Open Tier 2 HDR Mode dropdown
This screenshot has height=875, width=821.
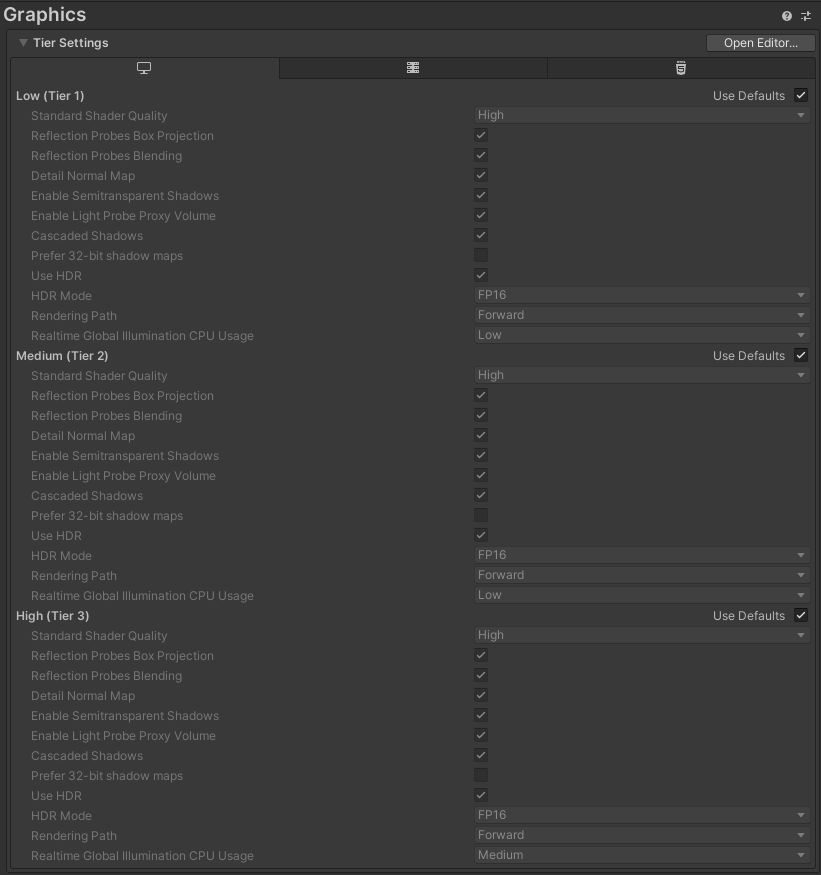(642, 555)
